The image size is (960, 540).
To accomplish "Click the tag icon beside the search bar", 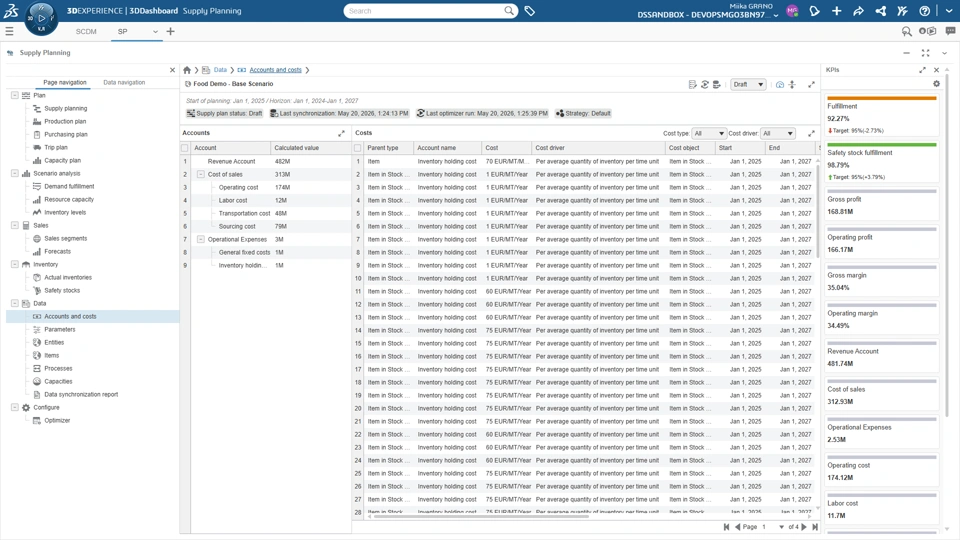I will pos(530,11).
